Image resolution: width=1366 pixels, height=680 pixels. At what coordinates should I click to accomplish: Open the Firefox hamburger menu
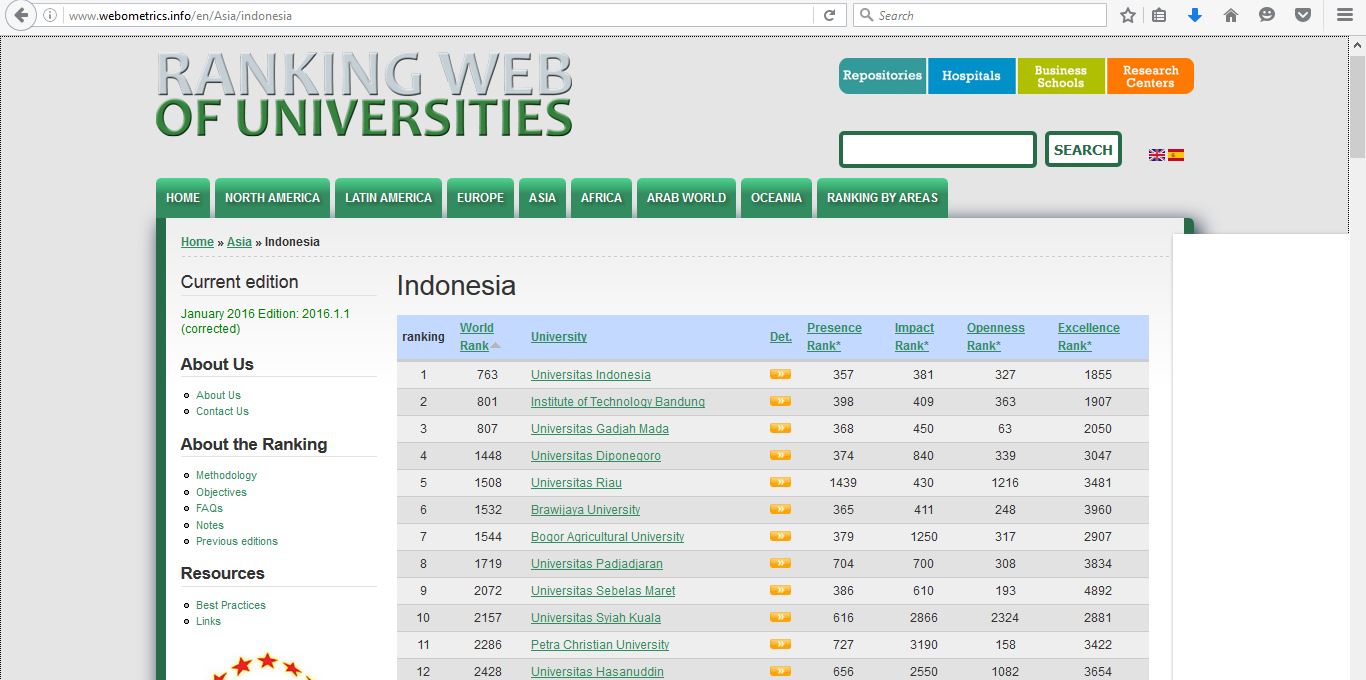pos(1344,15)
